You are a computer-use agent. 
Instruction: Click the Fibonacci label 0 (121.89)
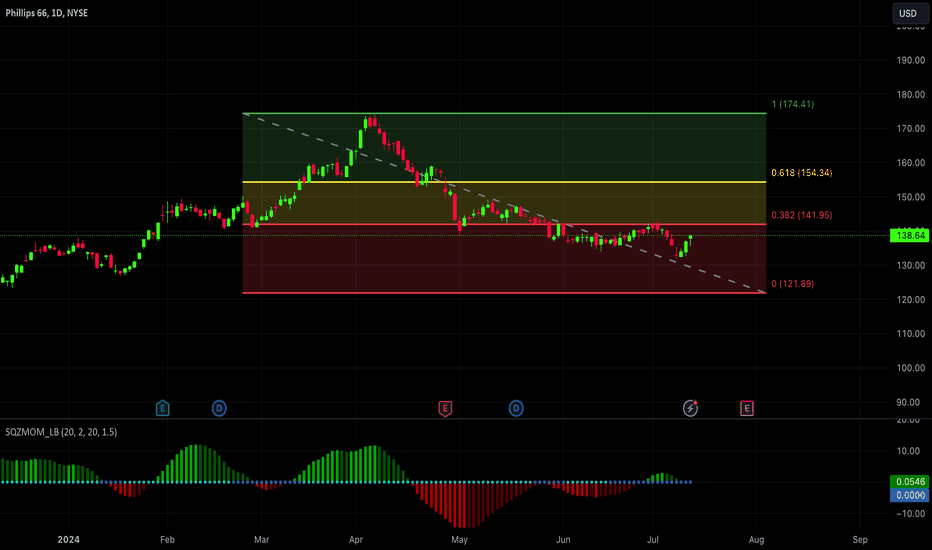point(792,284)
